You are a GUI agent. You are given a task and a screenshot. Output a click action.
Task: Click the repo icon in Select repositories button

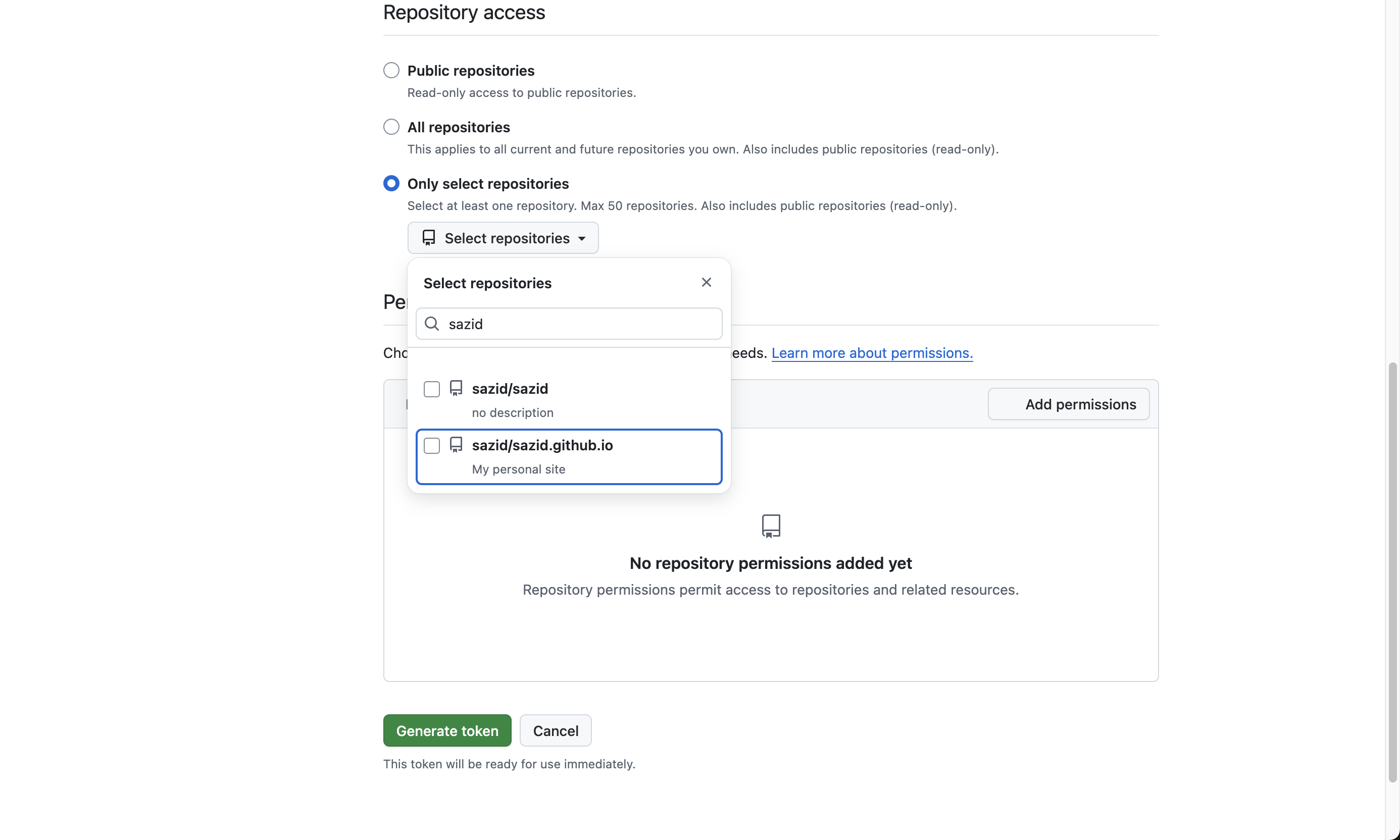[429, 238]
